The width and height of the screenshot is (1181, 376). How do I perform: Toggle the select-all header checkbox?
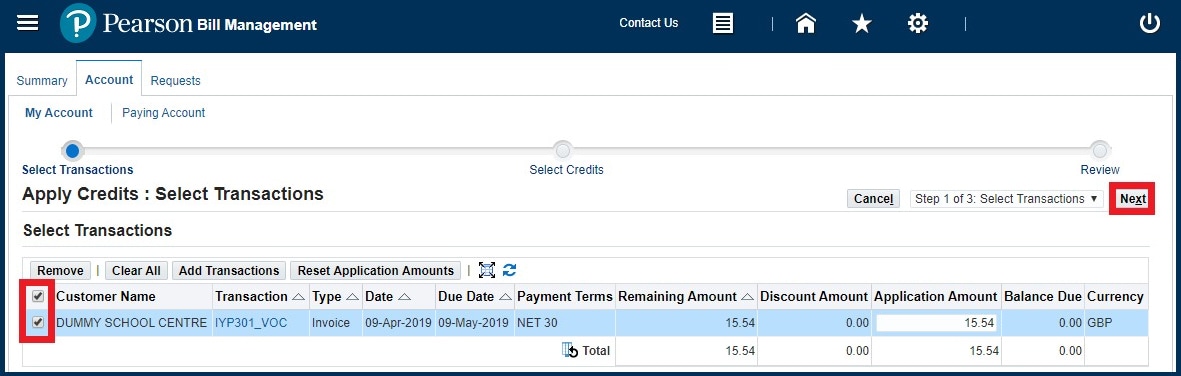pos(38,296)
